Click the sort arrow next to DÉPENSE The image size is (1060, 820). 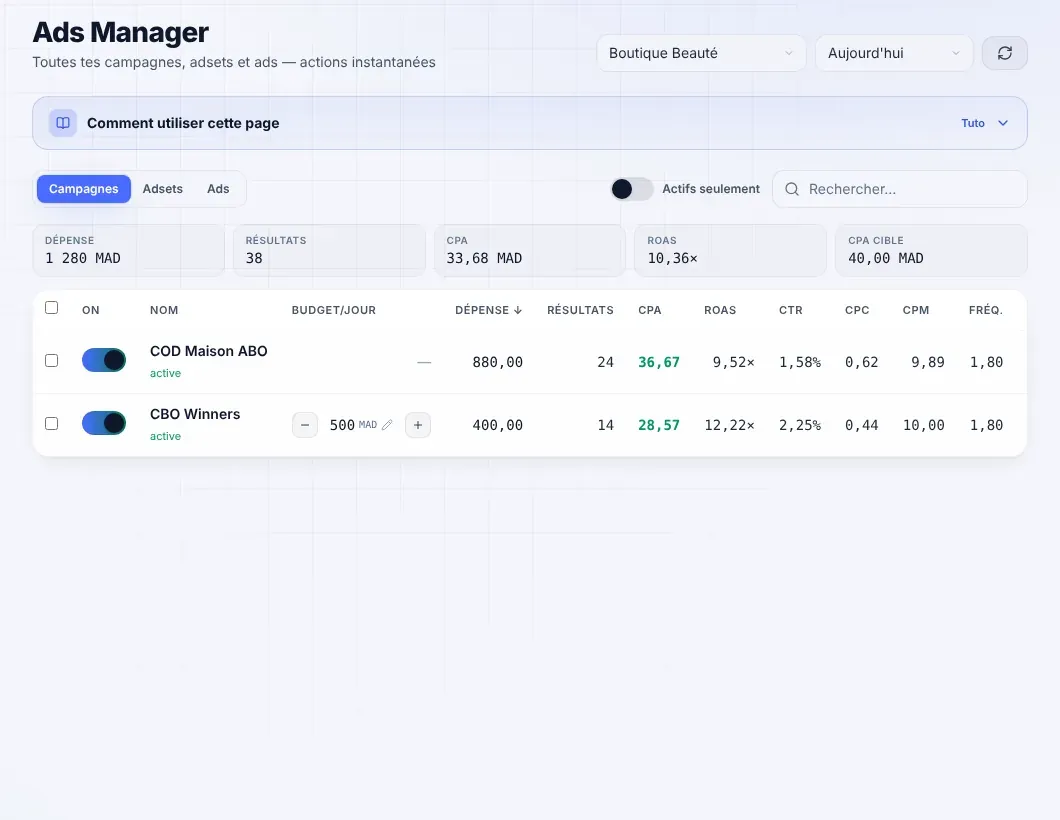(x=518, y=310)
